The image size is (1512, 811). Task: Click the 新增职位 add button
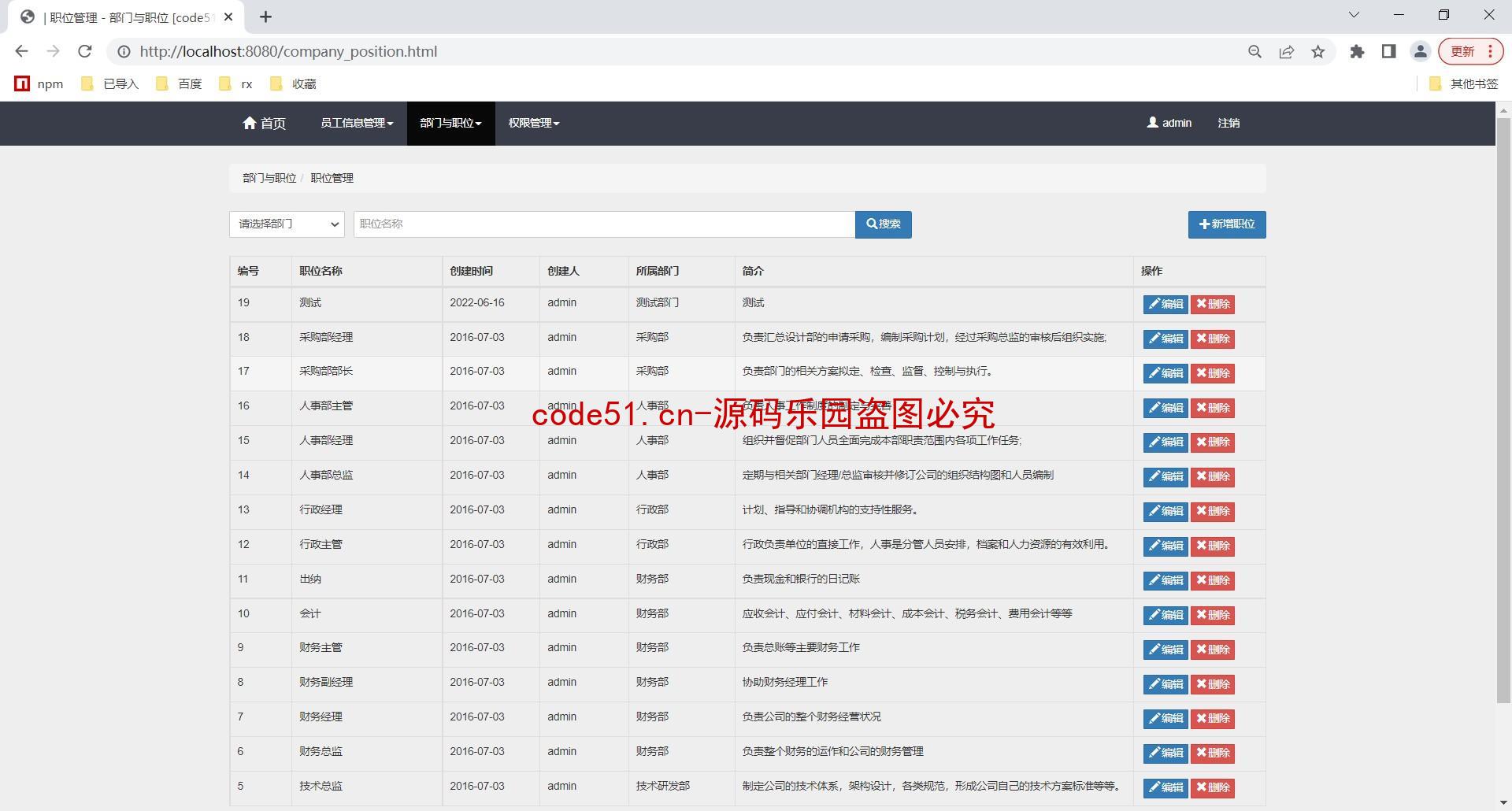tap(1227, 224)
